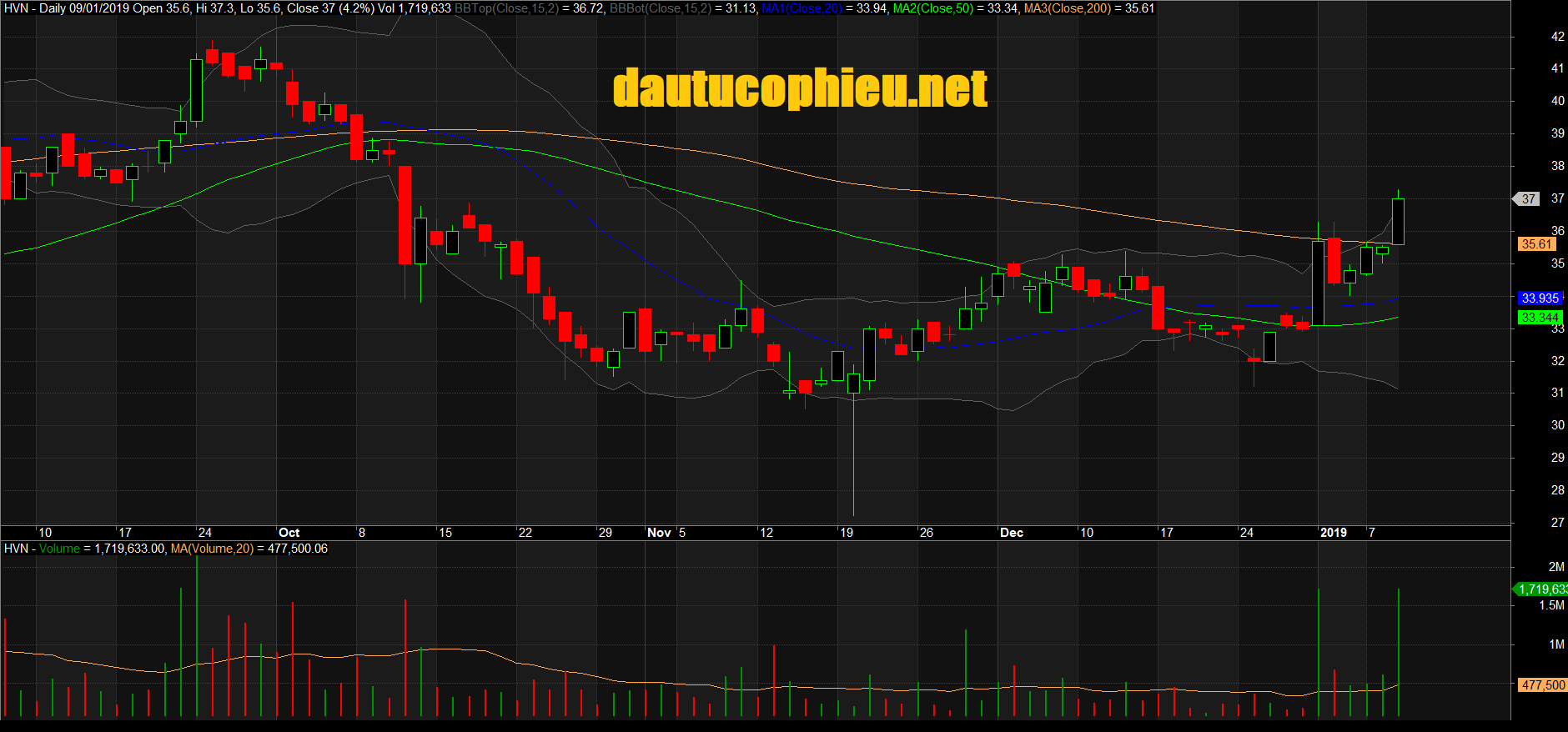Click the green Volume label in lower pane
The height and width of the screenshot is (732, 1568).
[59, 549]
